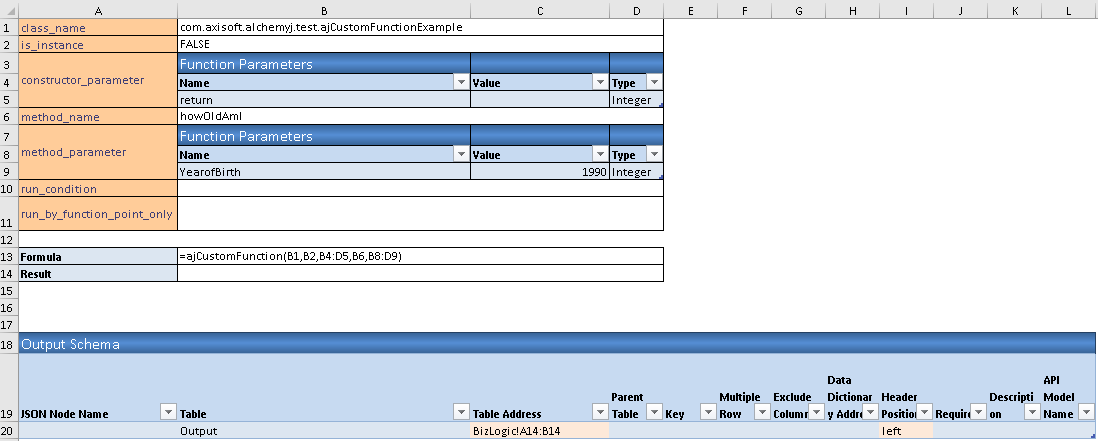Click the BizLogic!A14:B14 table address cell
The width and height of the screenshot is (1098, 441).
(x=539, y=431)
